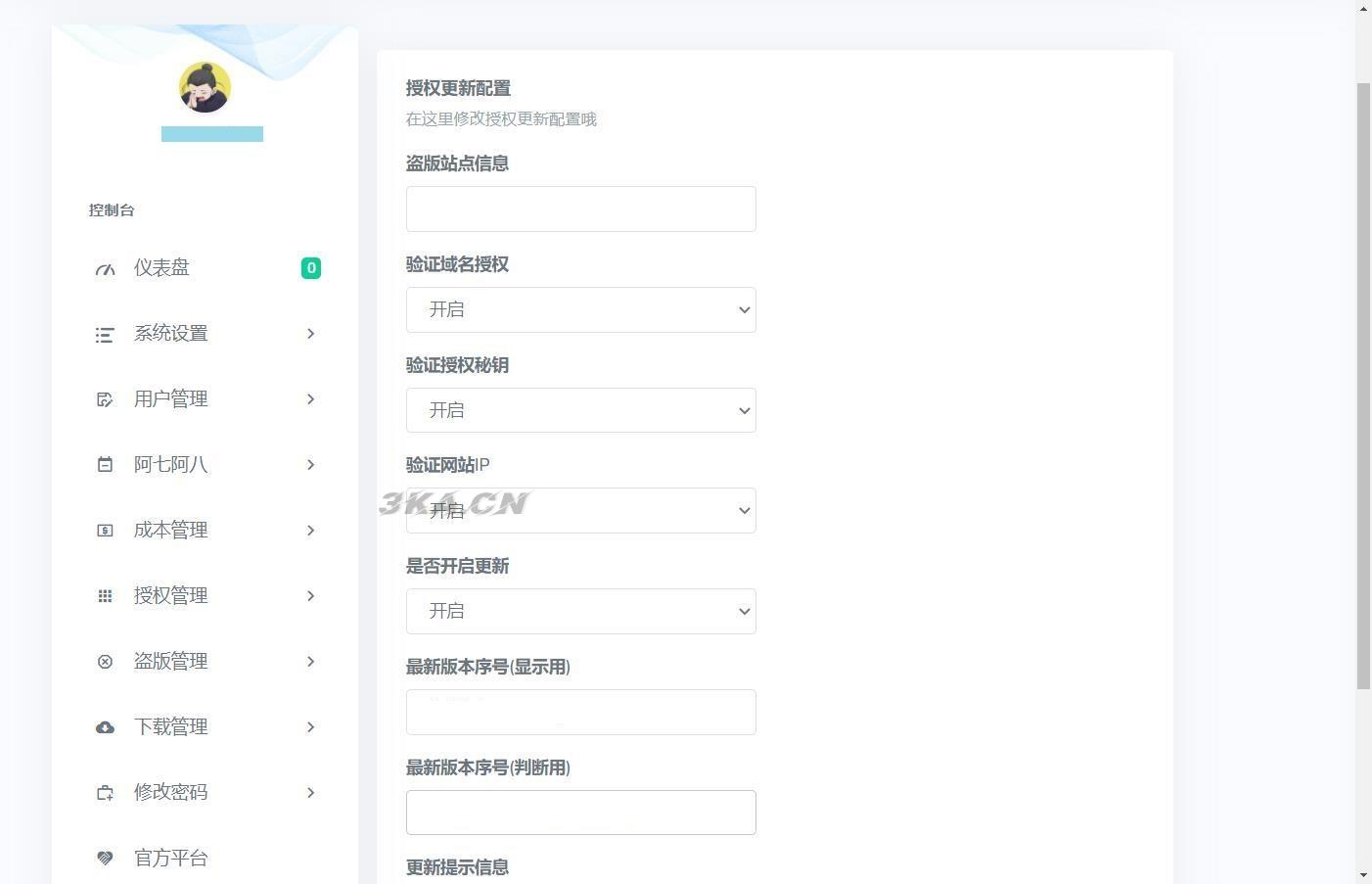1372x884 pixels.
Task: Focus the 盗版站点信息 text field
Action: click(x=580, y=209)
